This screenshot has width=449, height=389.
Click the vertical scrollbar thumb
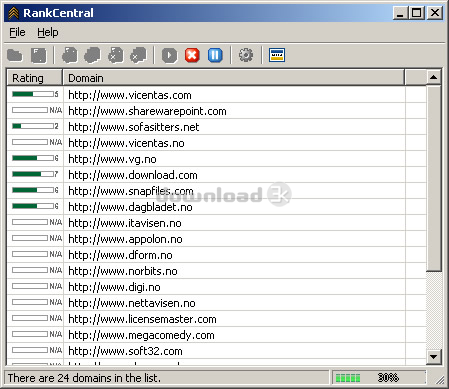434,178
